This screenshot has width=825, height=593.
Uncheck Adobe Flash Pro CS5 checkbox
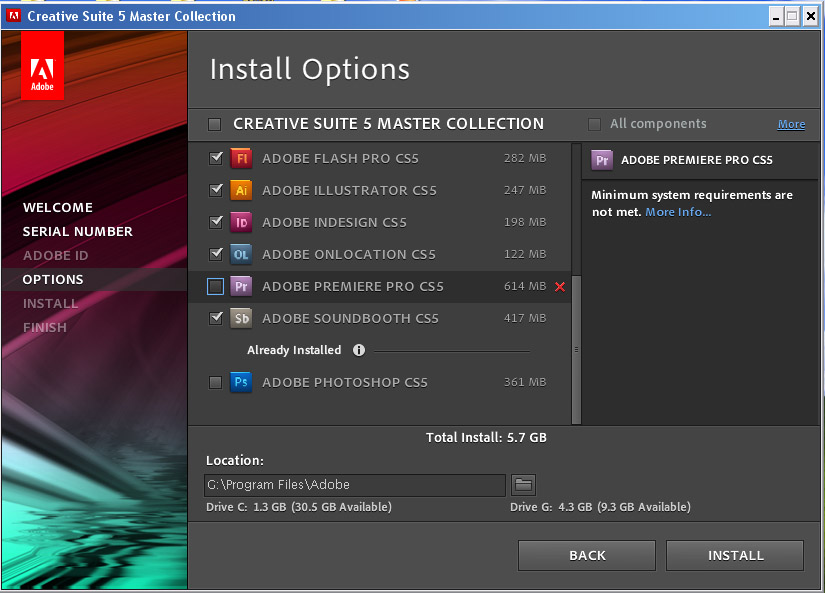216,158
